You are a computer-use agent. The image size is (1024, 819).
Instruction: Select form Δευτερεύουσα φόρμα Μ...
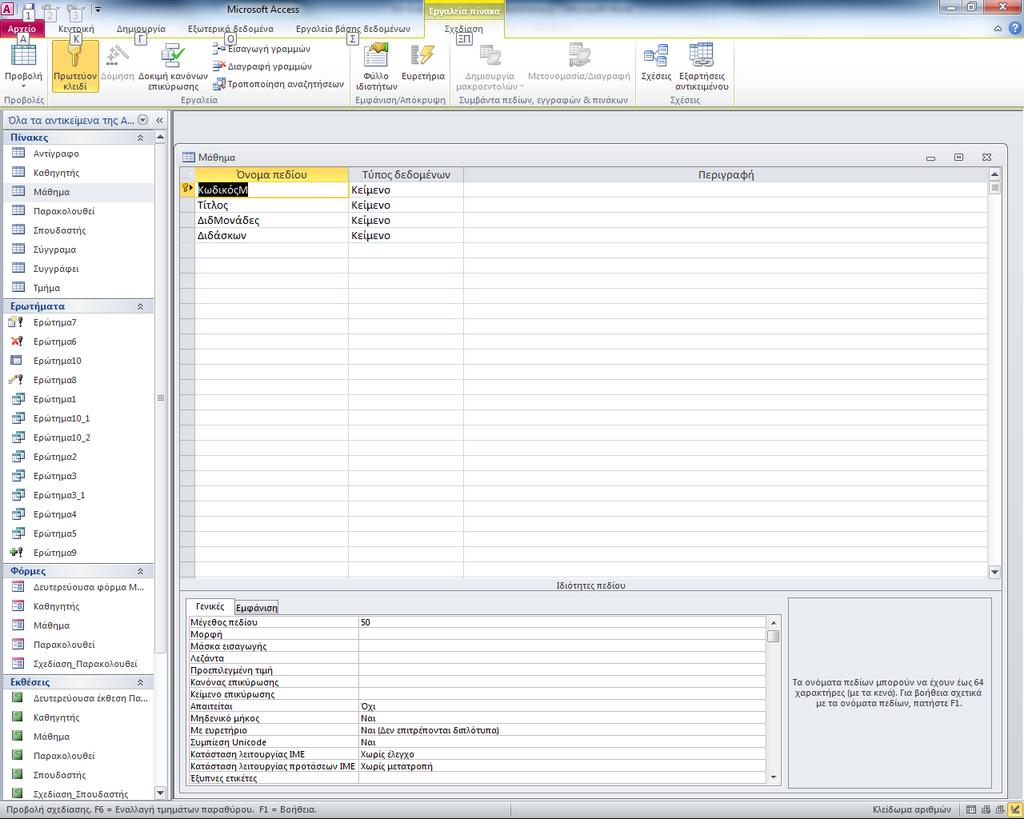(88, 587)
